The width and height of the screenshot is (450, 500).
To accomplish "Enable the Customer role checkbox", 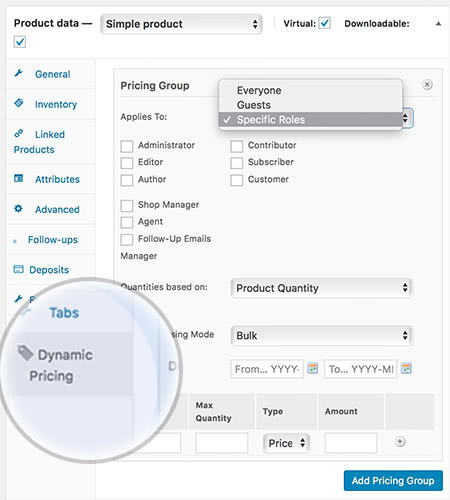I will pyautogui.click(x=237, y=180).
